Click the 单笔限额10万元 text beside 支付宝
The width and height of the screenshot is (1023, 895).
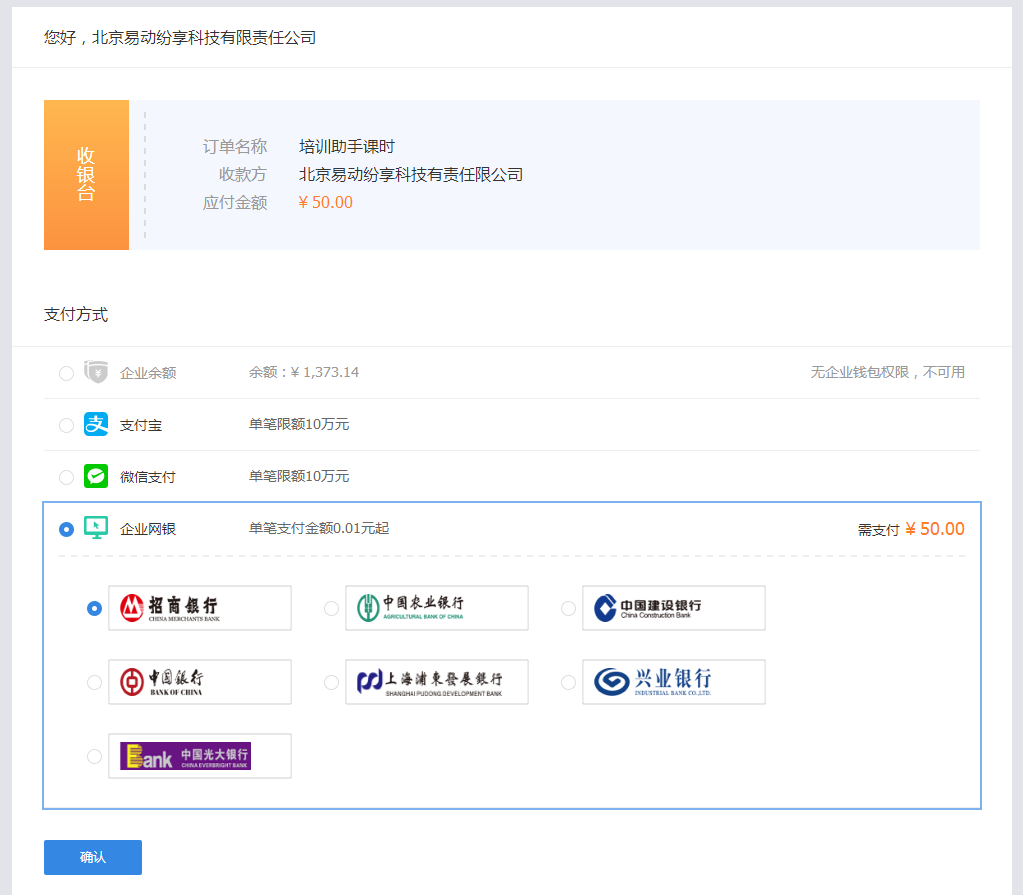pos(299,424)
